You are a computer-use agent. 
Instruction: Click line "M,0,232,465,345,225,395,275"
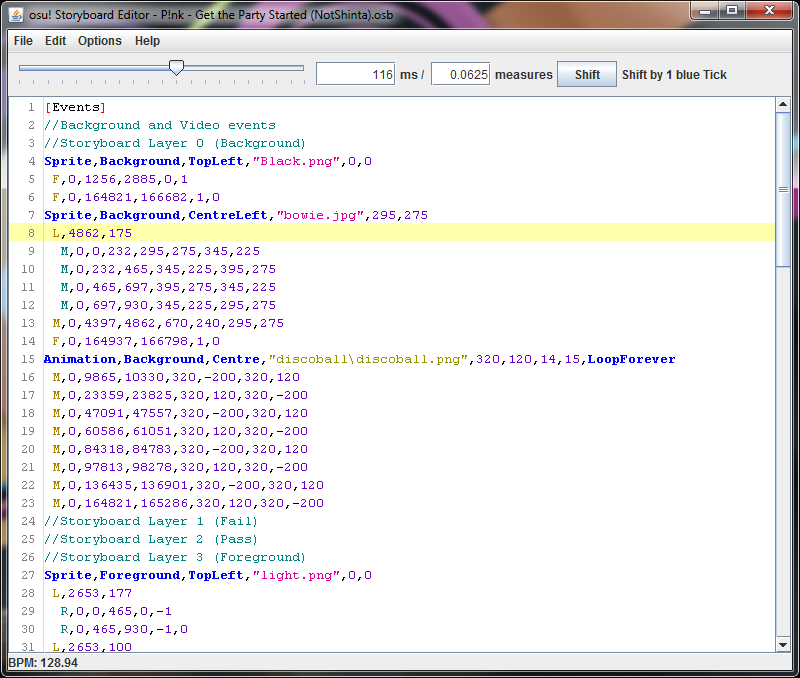click(x=168, y=269)
